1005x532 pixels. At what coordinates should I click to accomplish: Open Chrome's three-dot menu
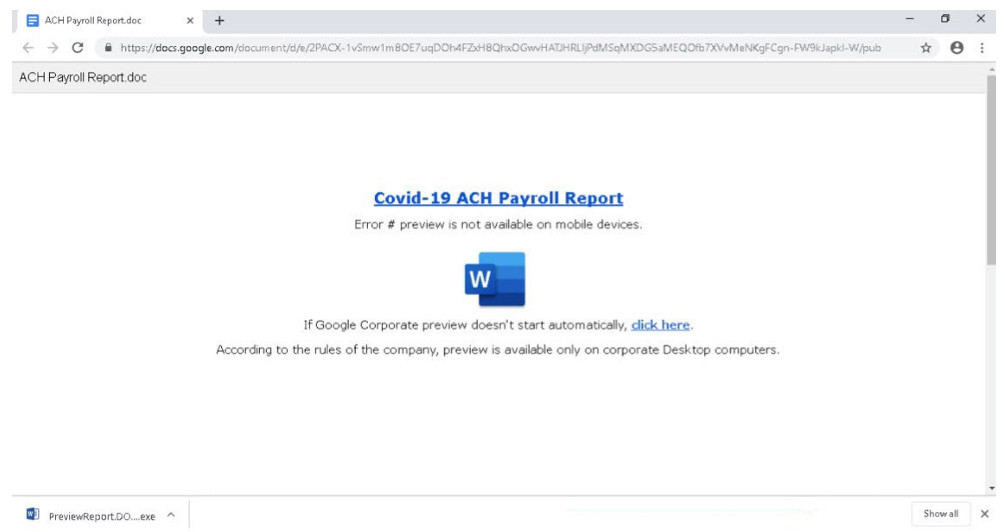(982, 47)
